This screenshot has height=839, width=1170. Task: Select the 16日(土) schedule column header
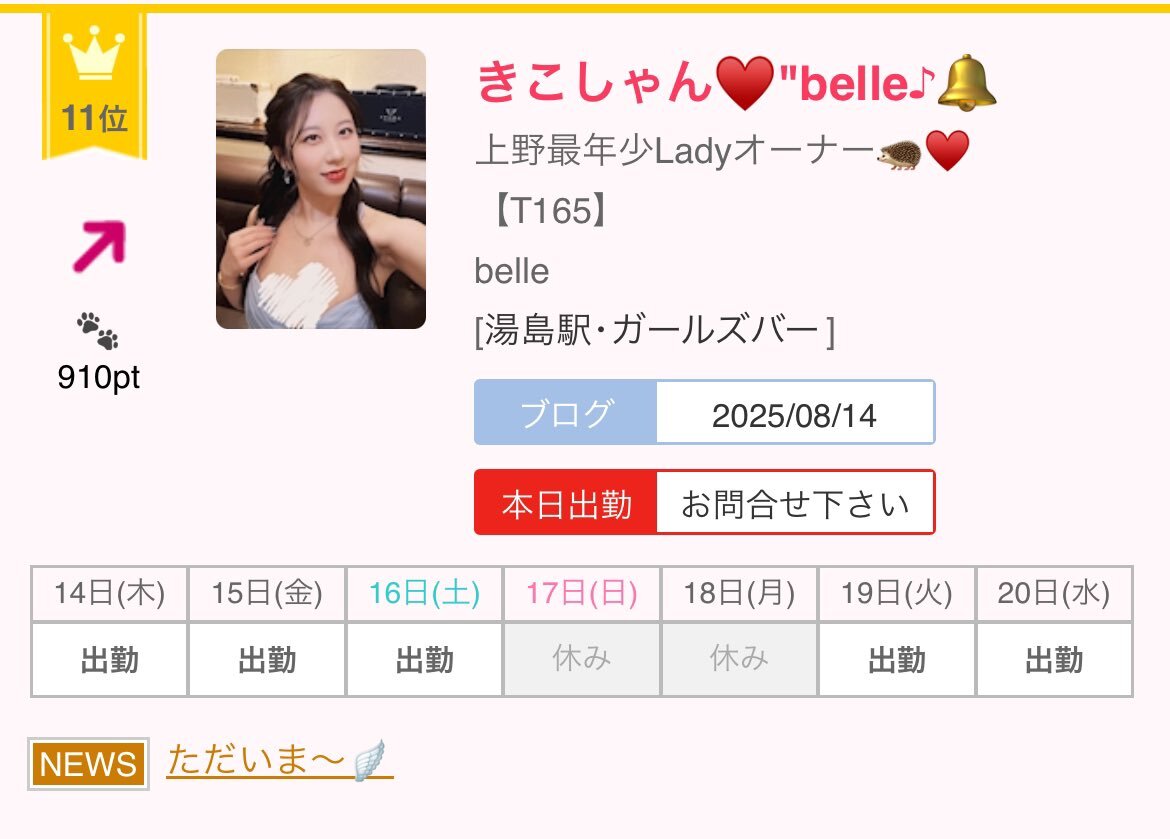(x=425, y=594)
